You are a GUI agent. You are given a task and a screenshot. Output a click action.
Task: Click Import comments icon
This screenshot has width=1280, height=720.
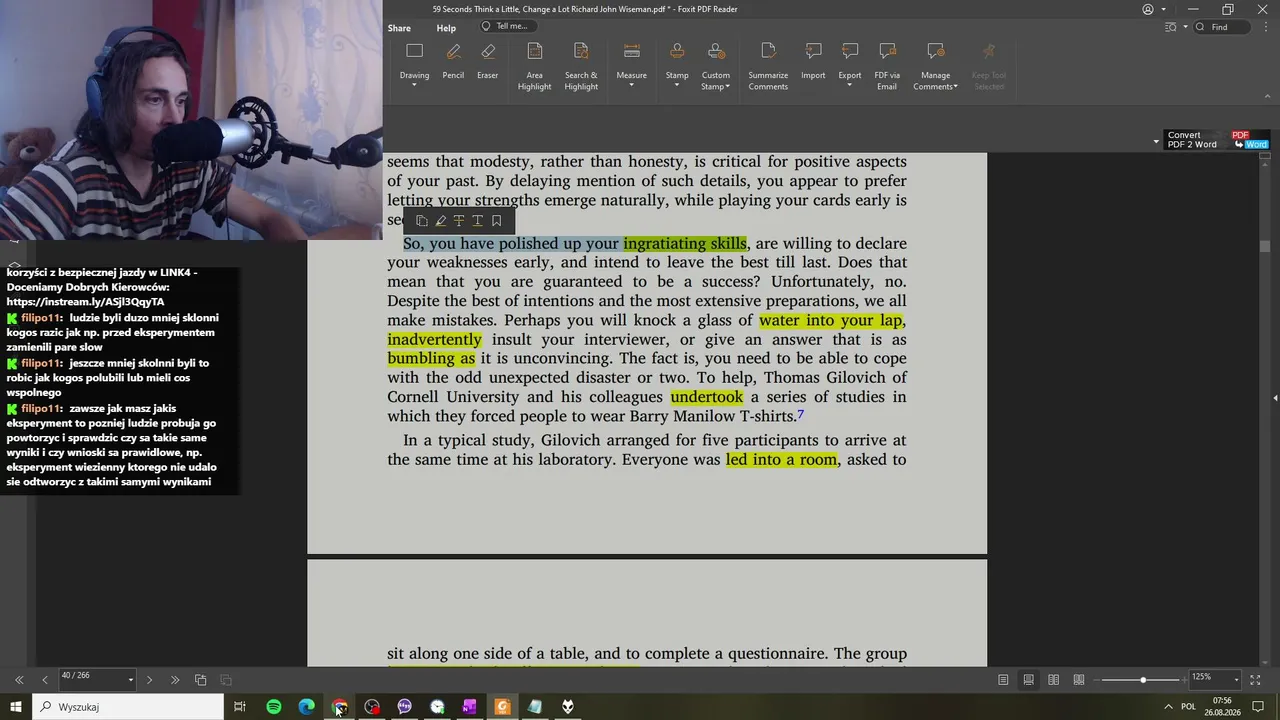[x=813, y=52]
